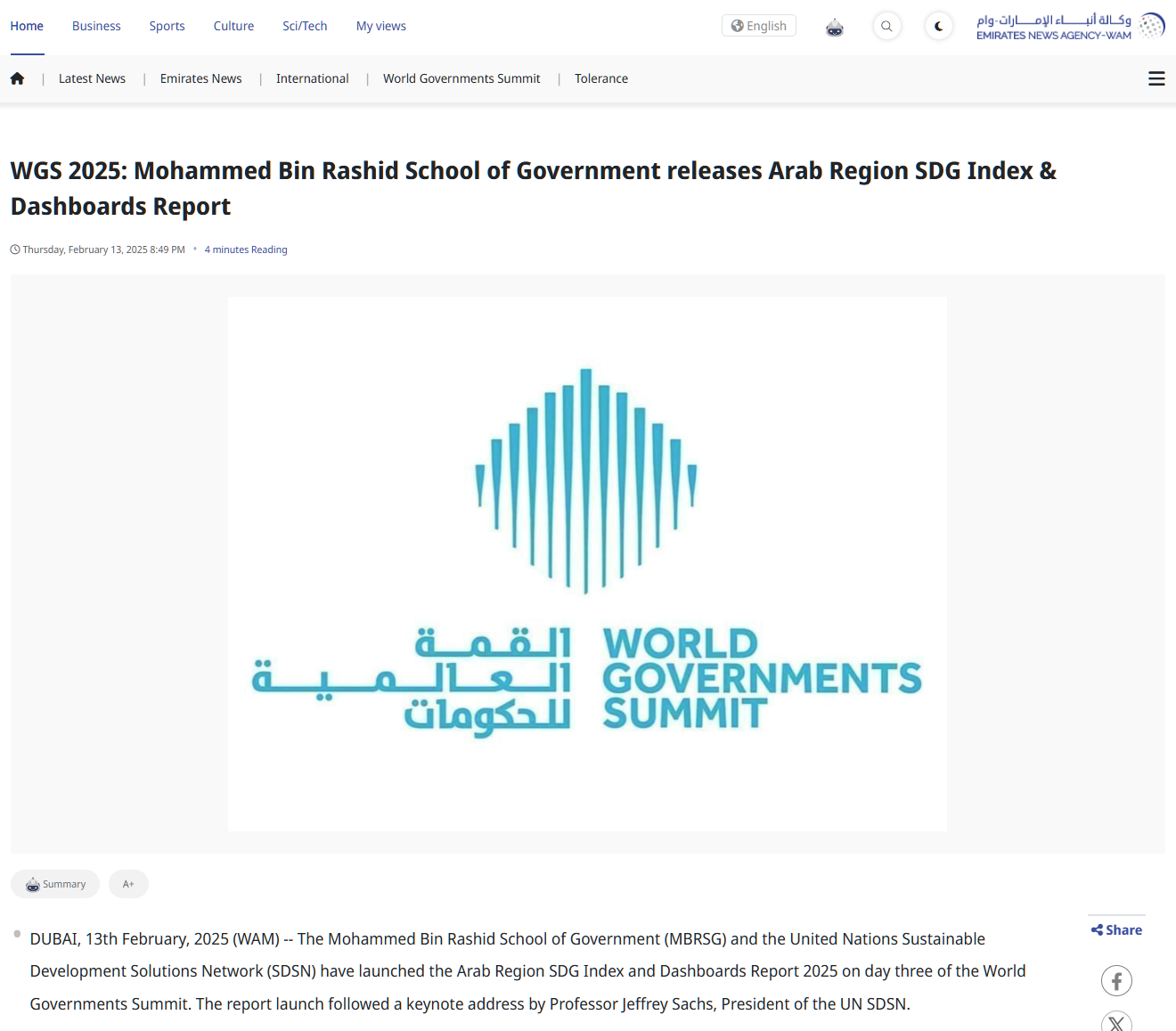Go to Emirates News

pos(200,78)
